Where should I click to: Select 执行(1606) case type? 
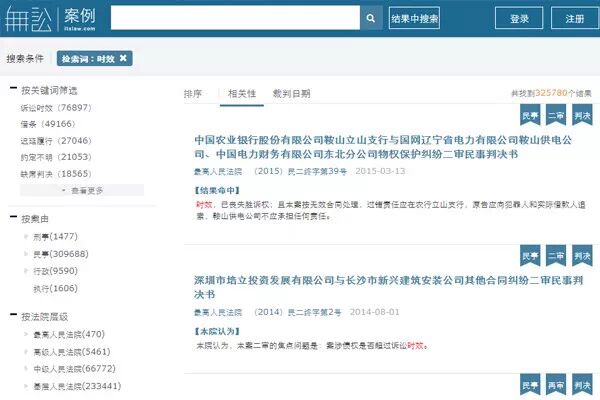pos(55,289)
